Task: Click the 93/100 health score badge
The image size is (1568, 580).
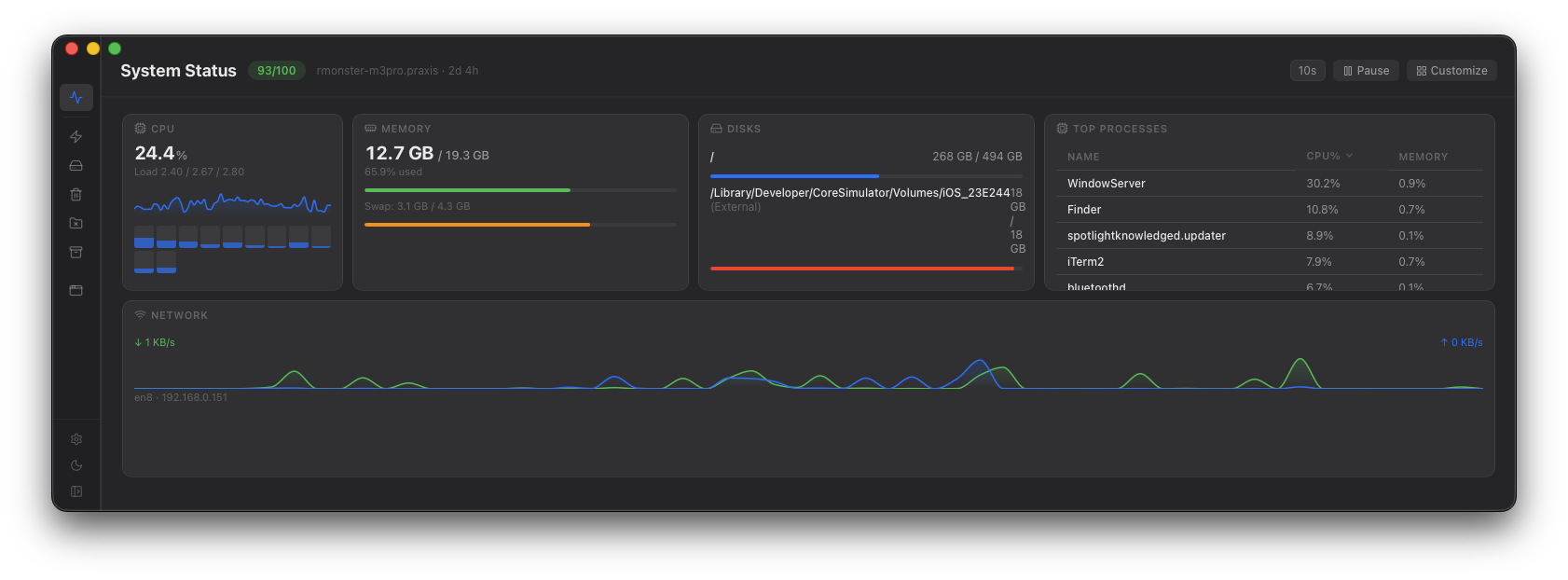Action: [x=277, y=71]
